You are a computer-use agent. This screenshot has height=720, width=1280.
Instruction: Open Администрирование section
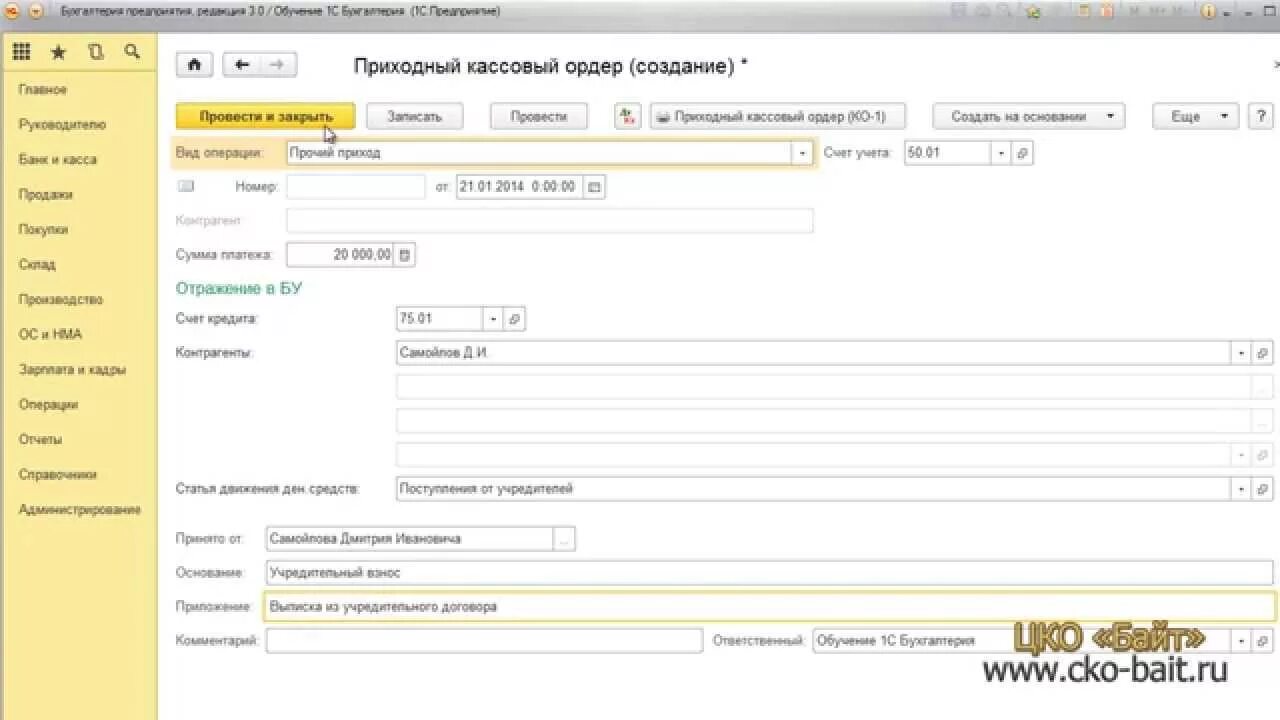click(x=80, y=509)
